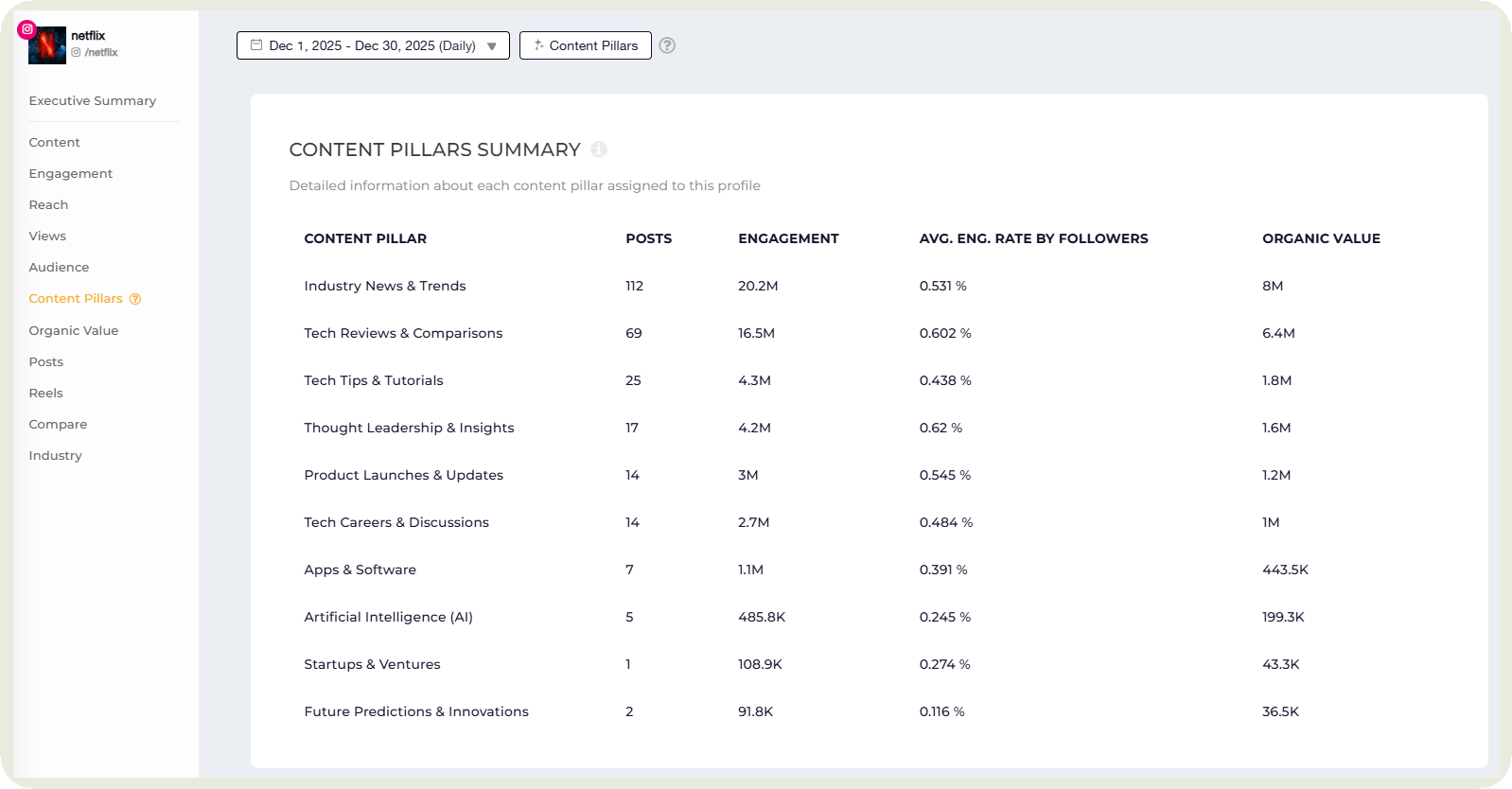
Task: Click the Organic Value column header
Action: 1321,238
